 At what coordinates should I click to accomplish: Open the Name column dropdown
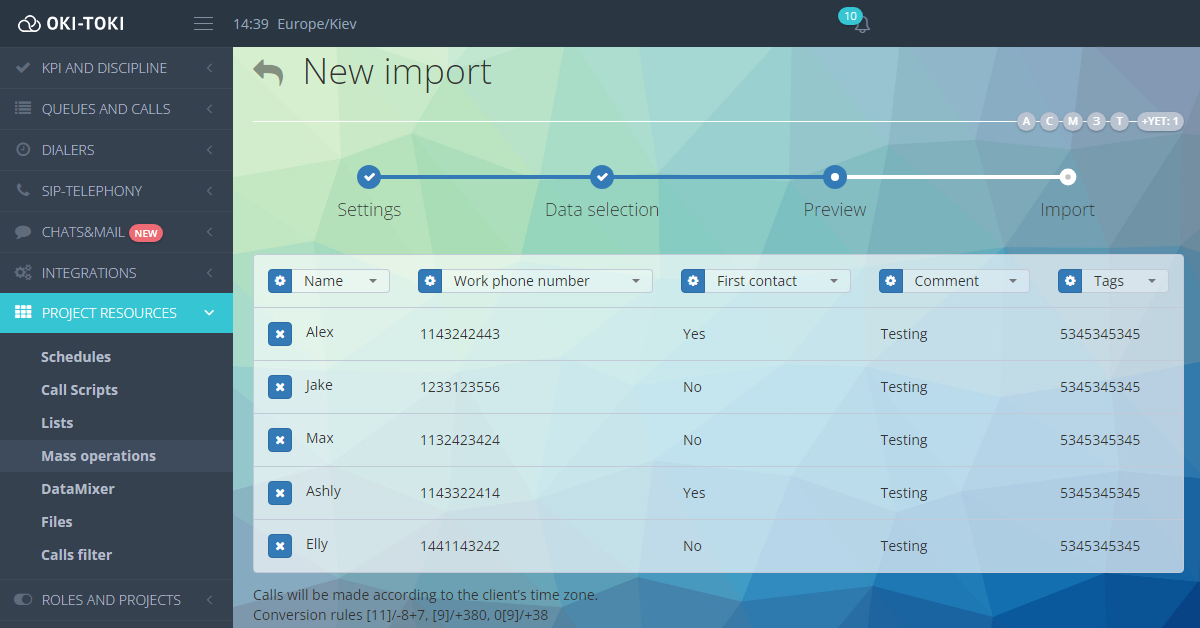341,281
